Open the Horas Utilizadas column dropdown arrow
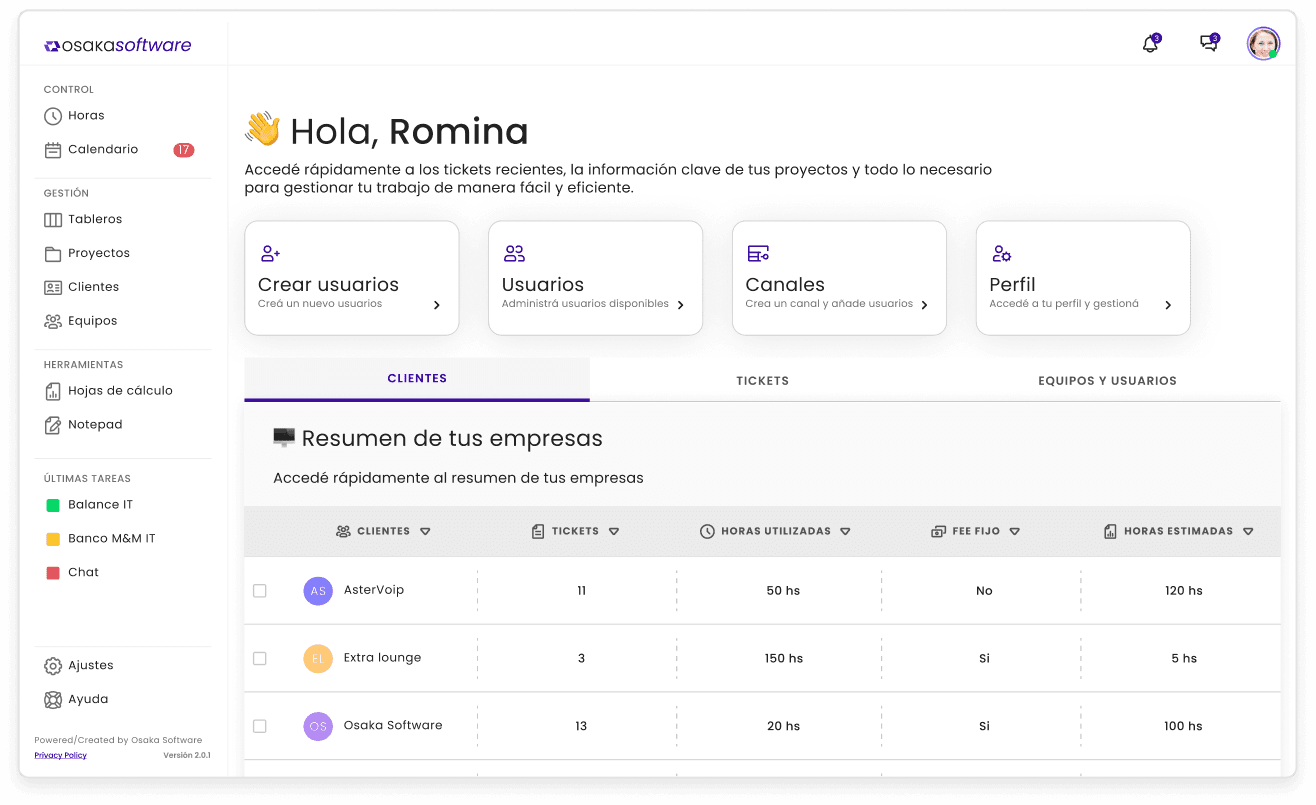 [845, 532]
